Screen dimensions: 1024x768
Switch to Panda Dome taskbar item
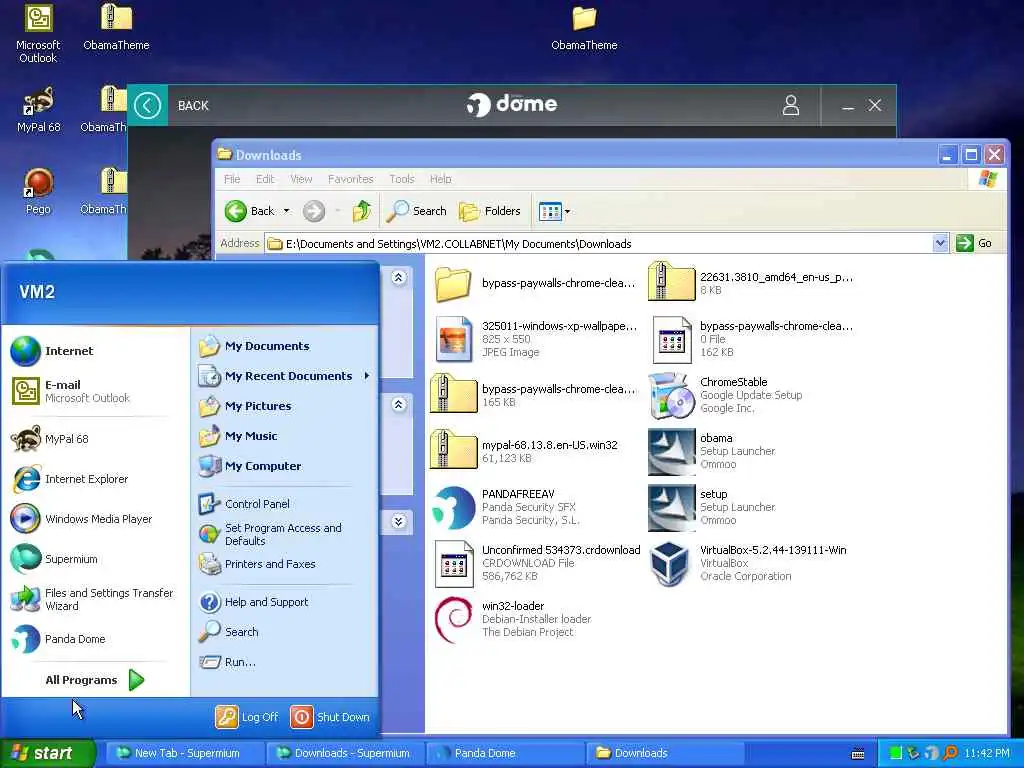(x=504, y=753)
